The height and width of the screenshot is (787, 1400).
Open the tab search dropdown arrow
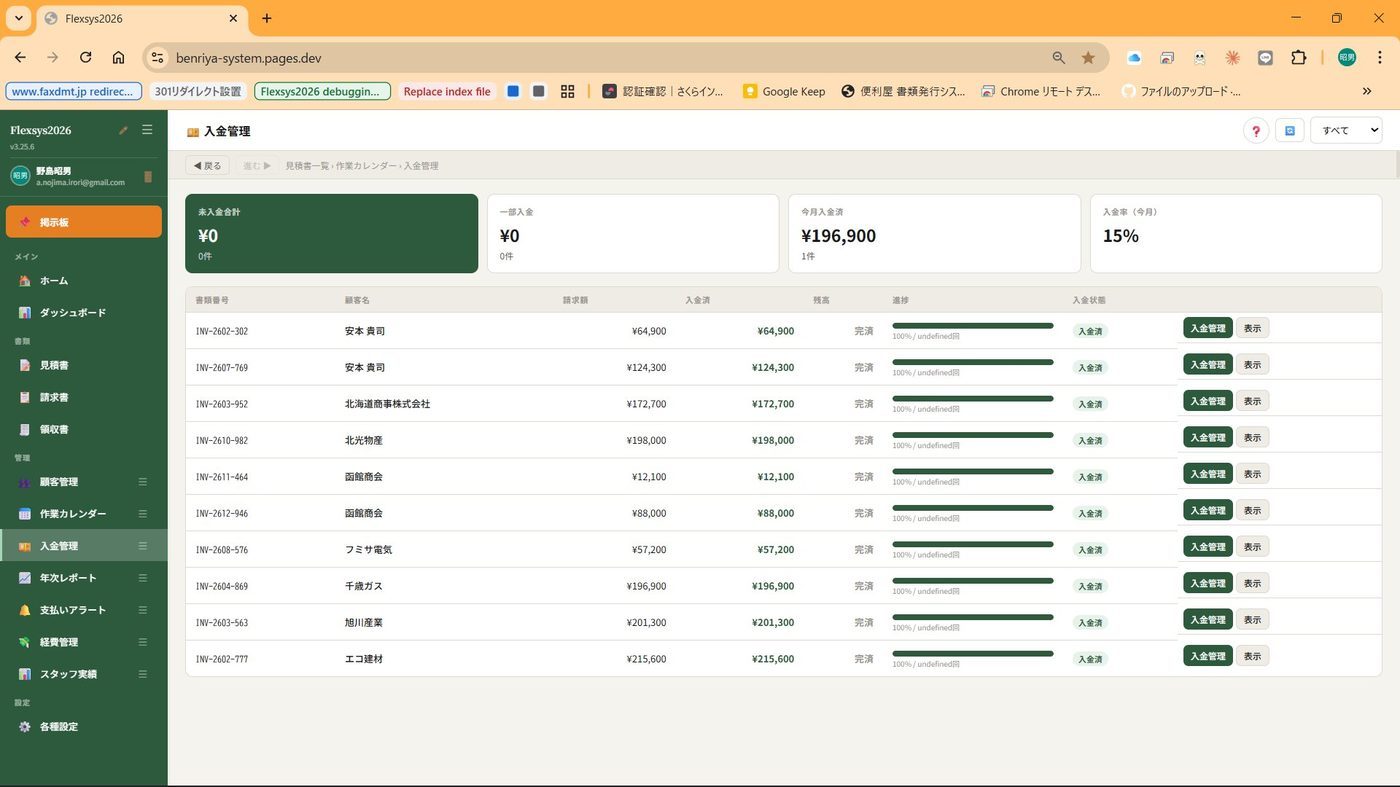click(18, 18)
